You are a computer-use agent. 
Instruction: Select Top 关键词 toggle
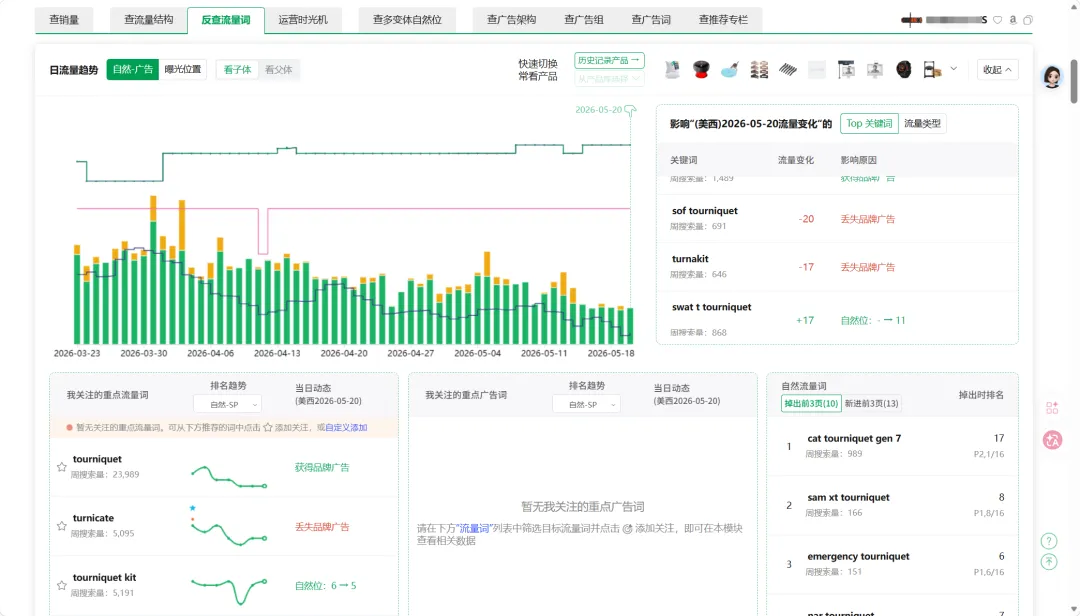(x=869, y=123)
